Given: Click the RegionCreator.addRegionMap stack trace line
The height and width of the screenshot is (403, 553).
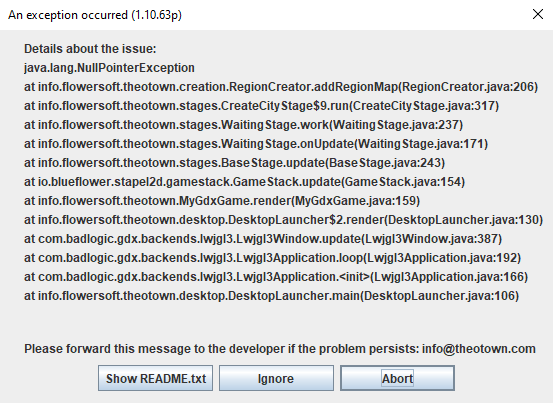Looking at the screenshot, I should pos(281,87).
